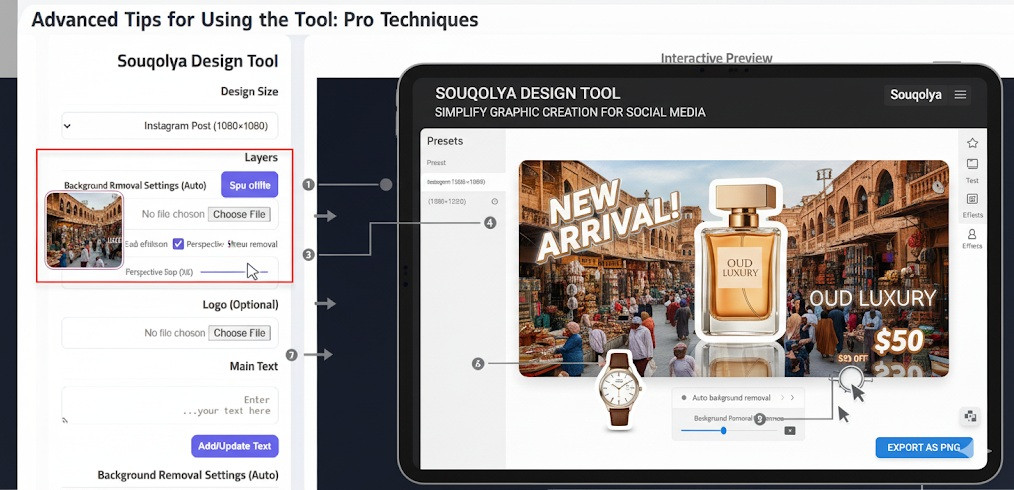1014x490 pixels.
Task: Click the EXPORT AS PNG button
Action: click(x=923, y=447)
